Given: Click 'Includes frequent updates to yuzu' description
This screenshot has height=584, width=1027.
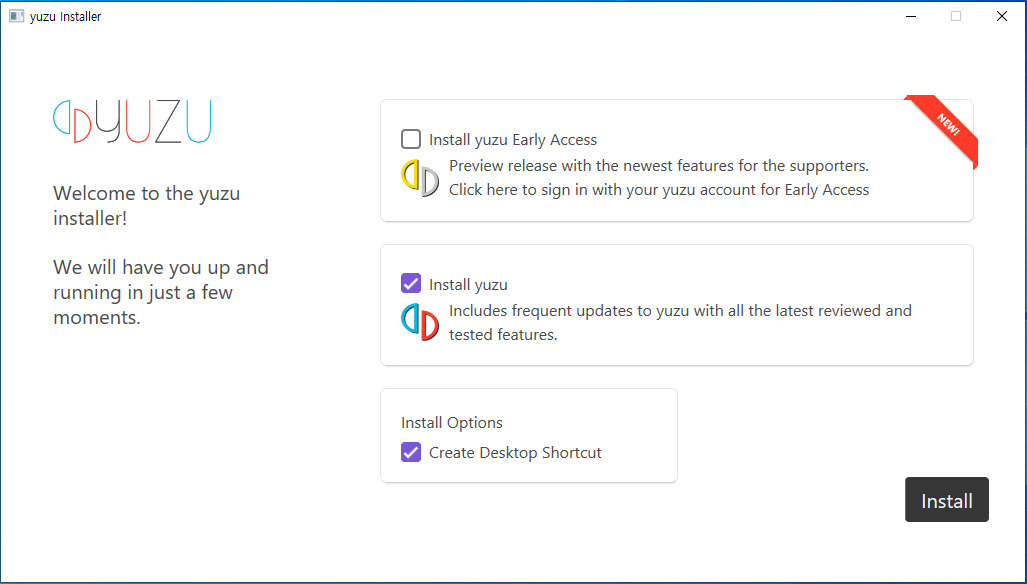Looking at the screenshot, I should (x=681, y=322).
